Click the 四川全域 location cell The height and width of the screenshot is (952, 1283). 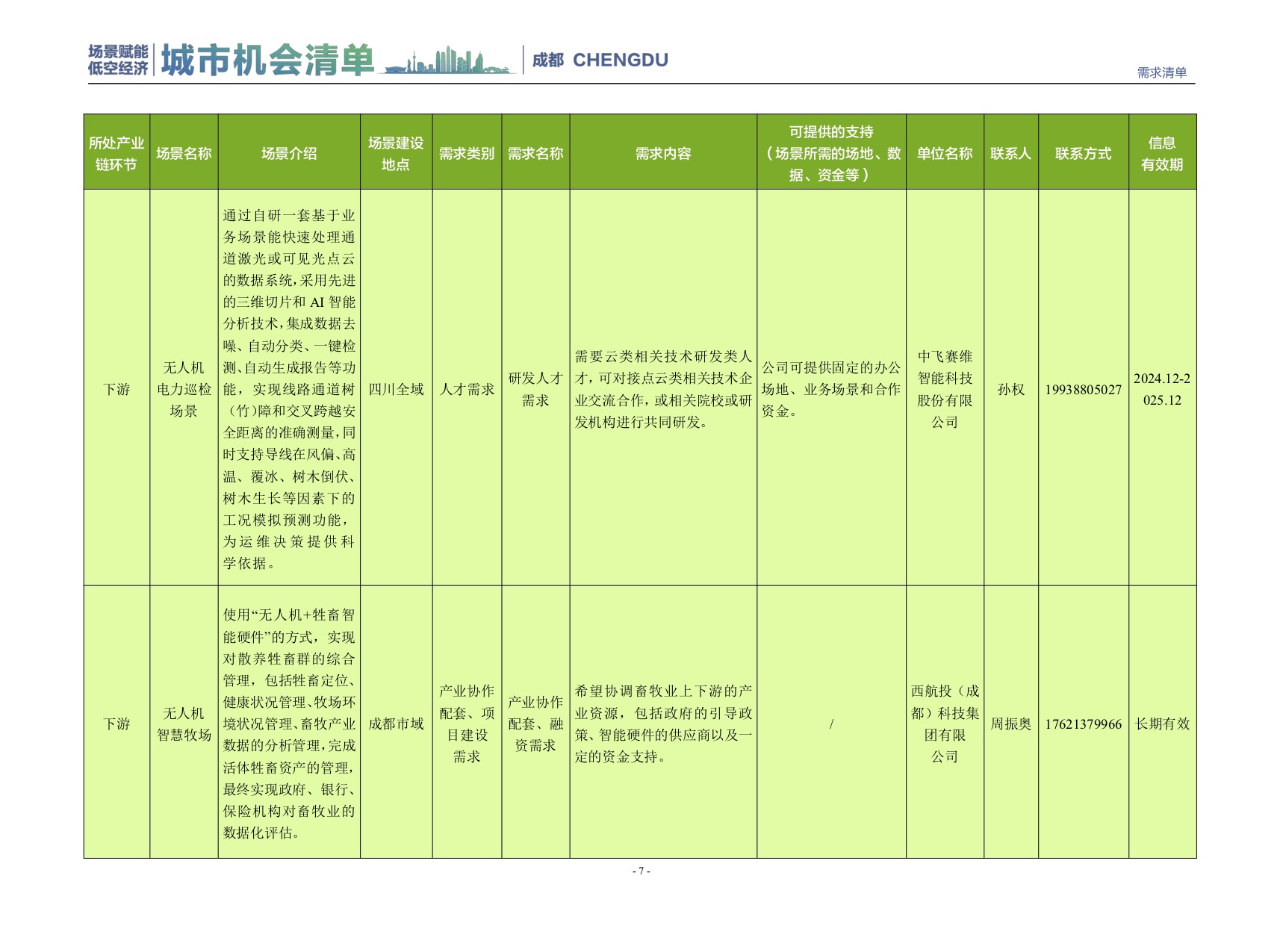pyautogui.click(x=396, y=389)
